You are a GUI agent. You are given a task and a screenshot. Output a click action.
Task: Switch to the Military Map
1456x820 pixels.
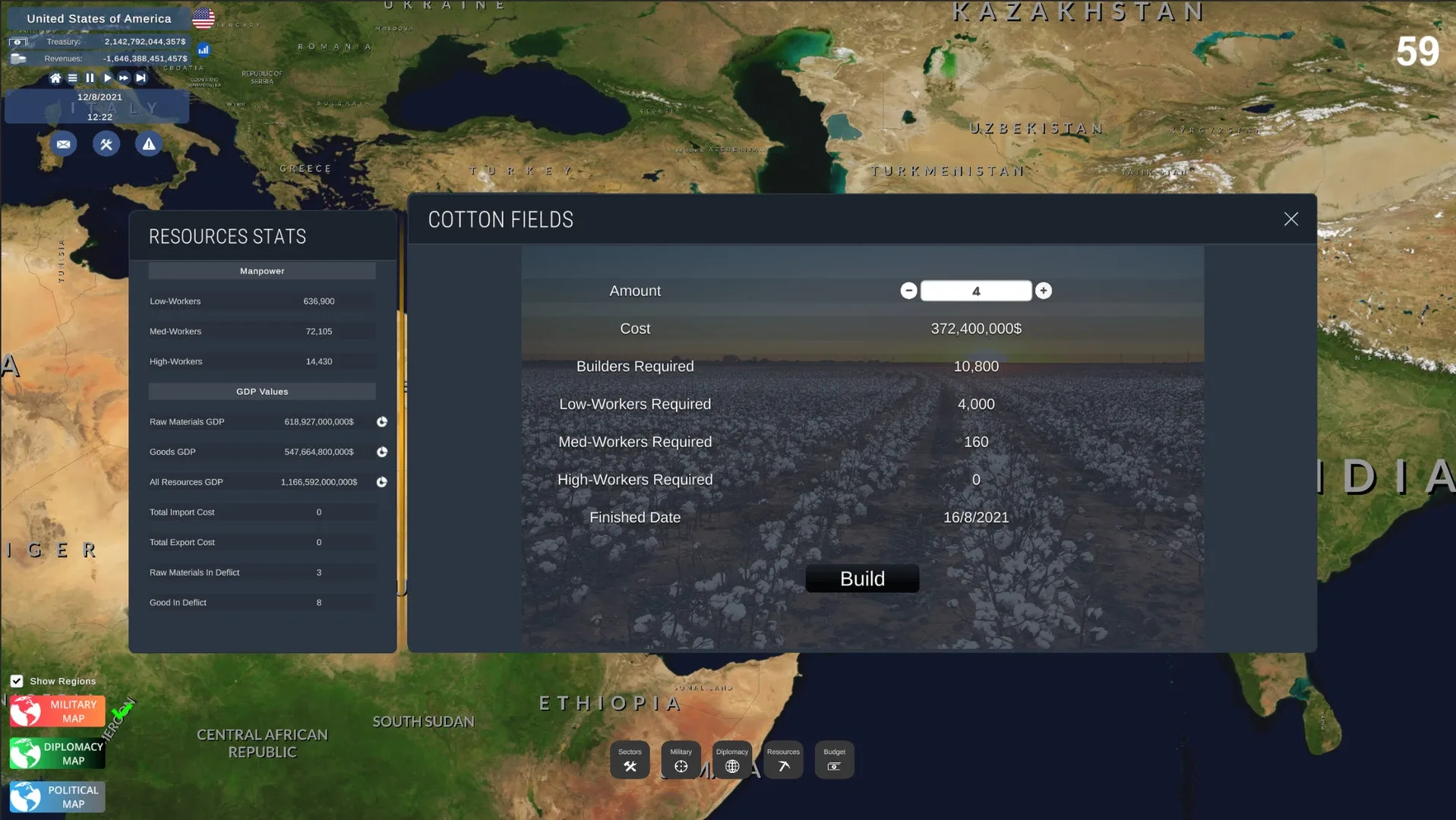(x=58, y=711)
